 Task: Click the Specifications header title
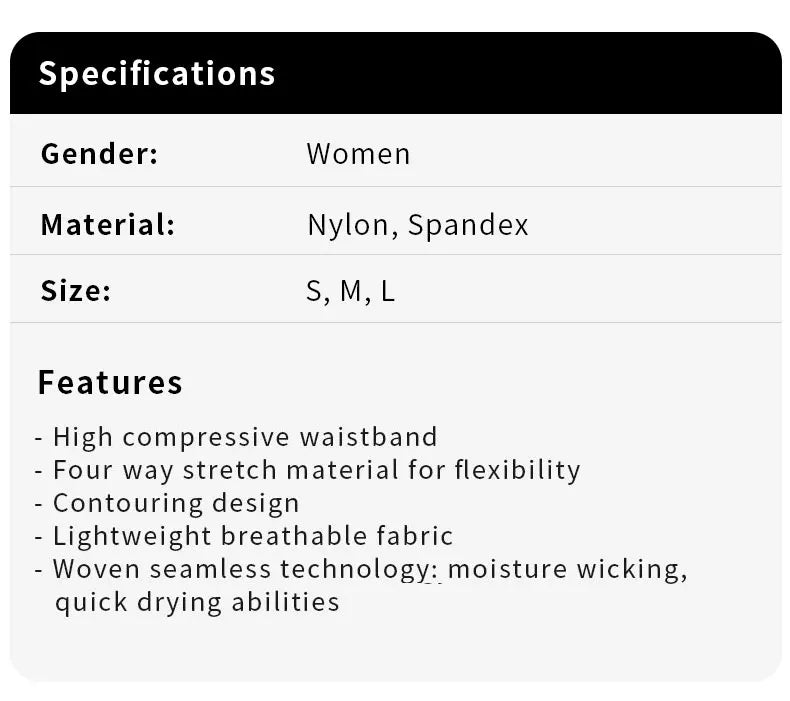click(x=156, y=74)
